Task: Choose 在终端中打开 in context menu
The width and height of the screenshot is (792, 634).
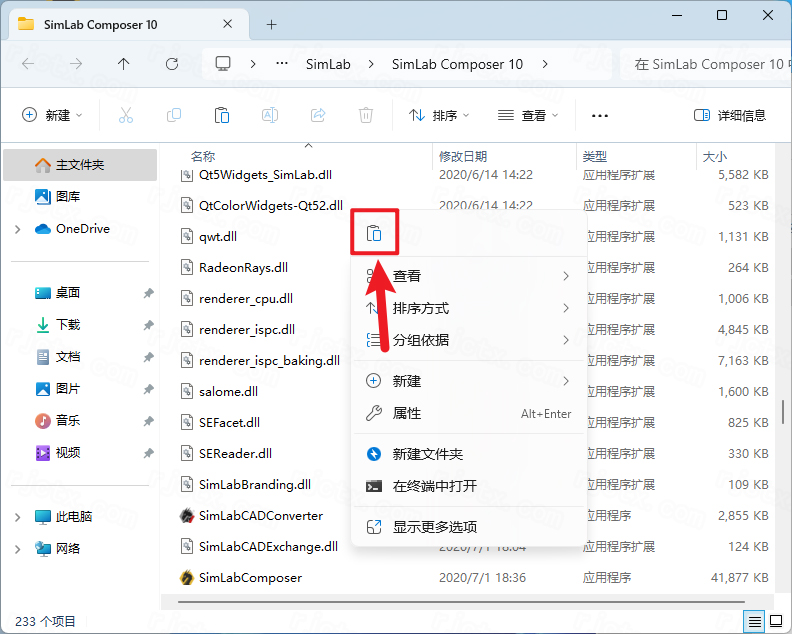Action: [468, 486]
